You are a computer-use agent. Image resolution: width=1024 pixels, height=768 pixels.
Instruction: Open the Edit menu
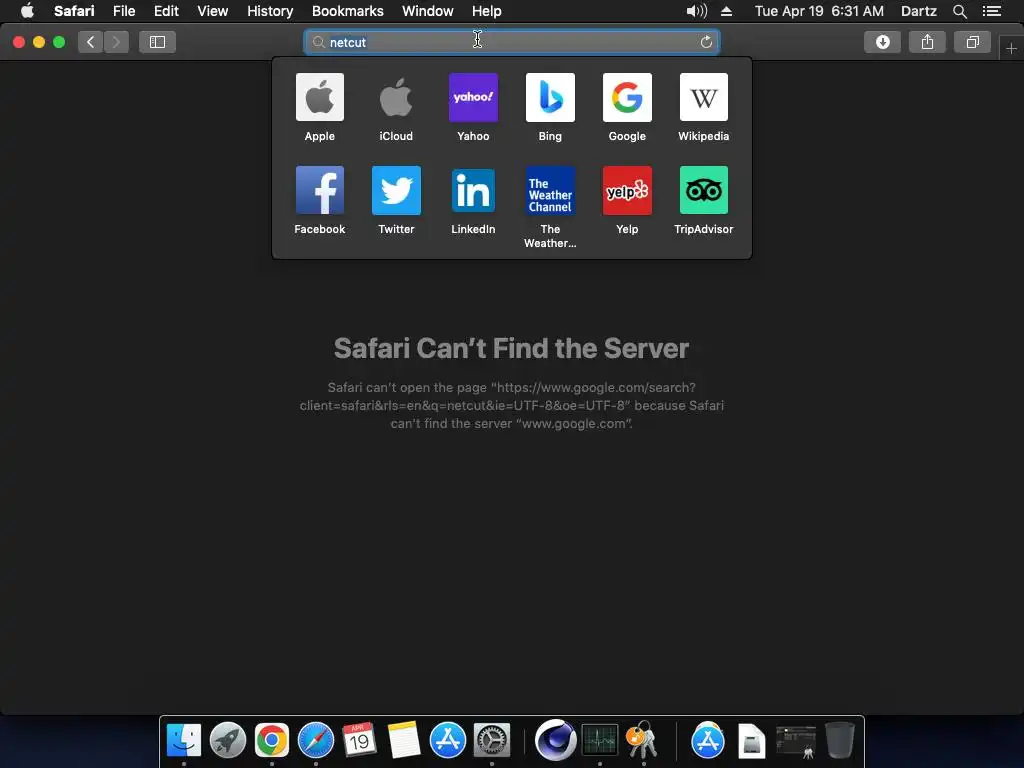coord(166,11)
